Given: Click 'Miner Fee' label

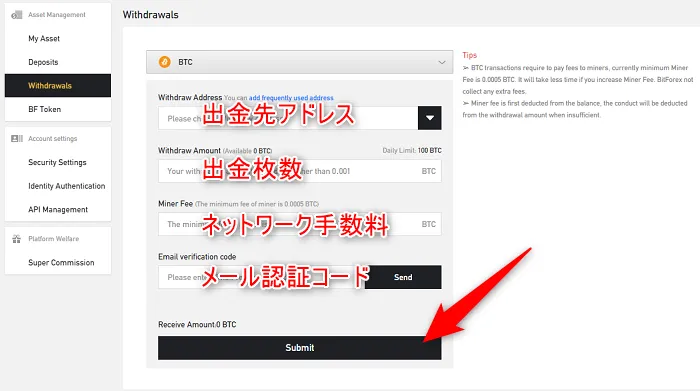Looking at the screenshot, I should (x=175, y=204).
